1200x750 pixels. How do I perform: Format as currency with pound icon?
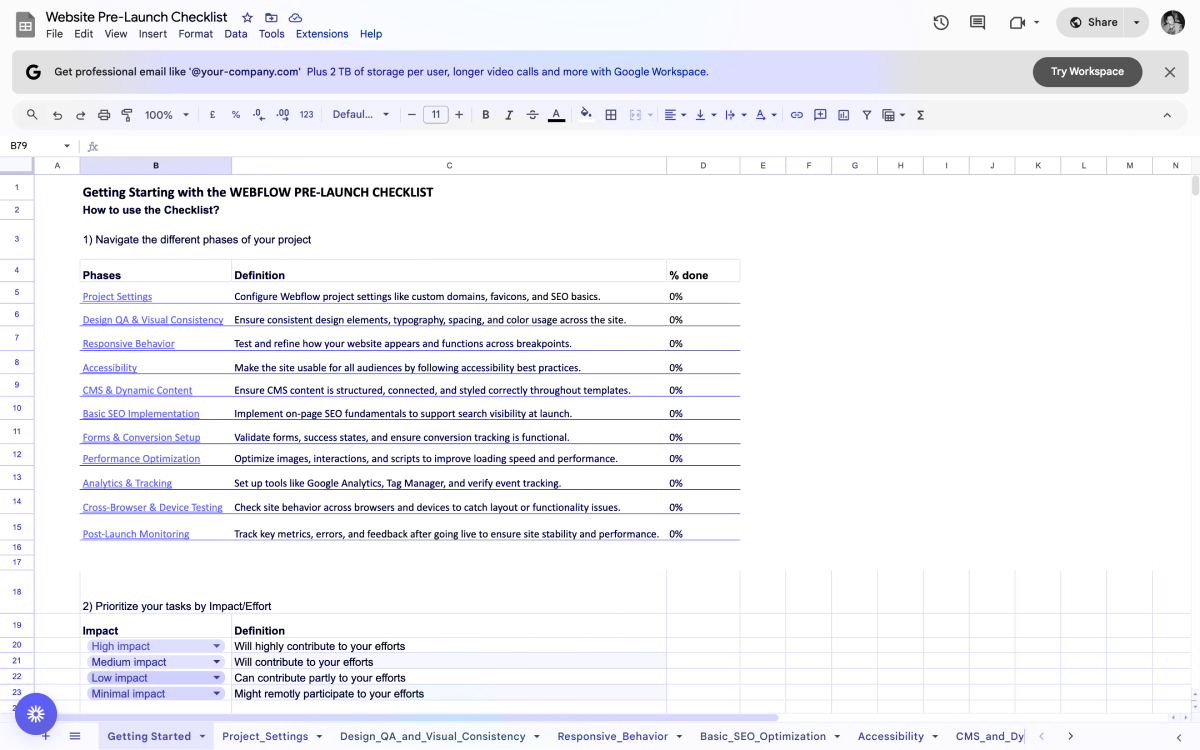(x=212, y=115)
